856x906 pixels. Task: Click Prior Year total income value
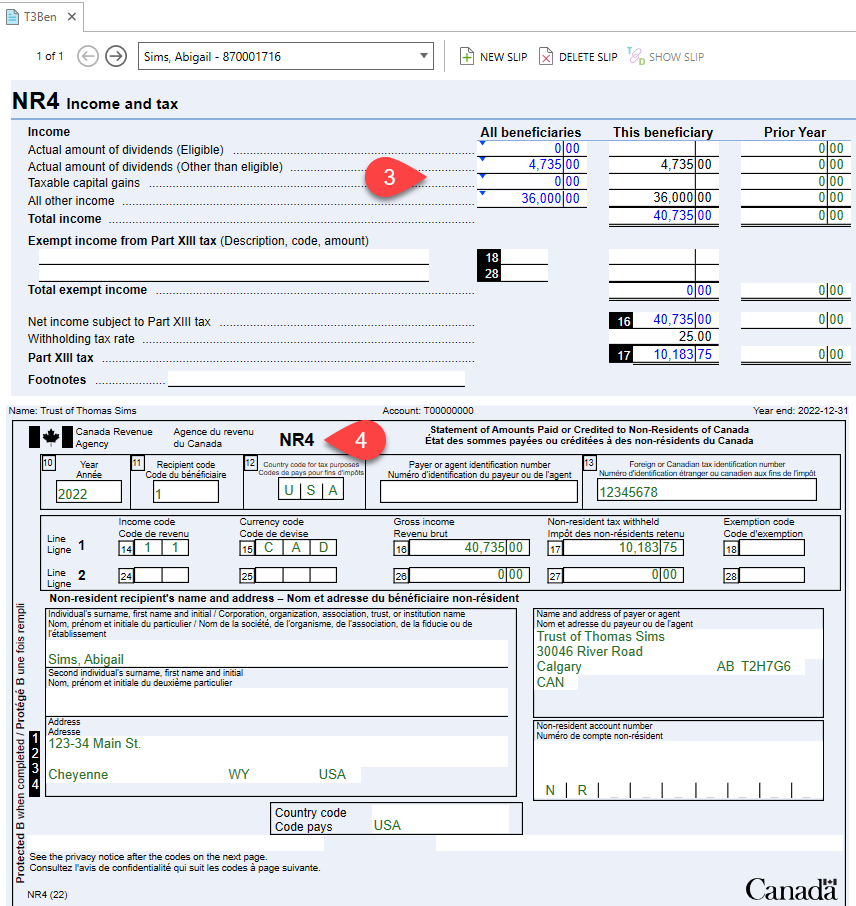point(795,216)
